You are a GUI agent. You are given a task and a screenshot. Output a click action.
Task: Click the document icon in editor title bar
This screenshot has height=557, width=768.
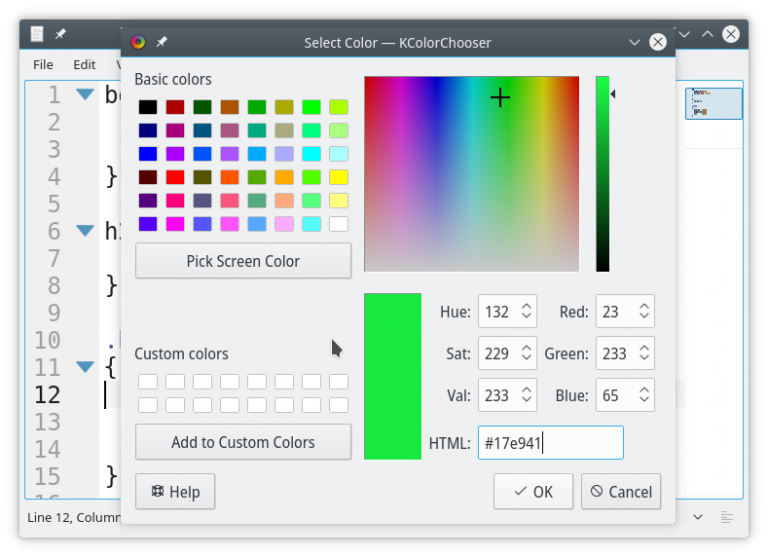[37, 33]
